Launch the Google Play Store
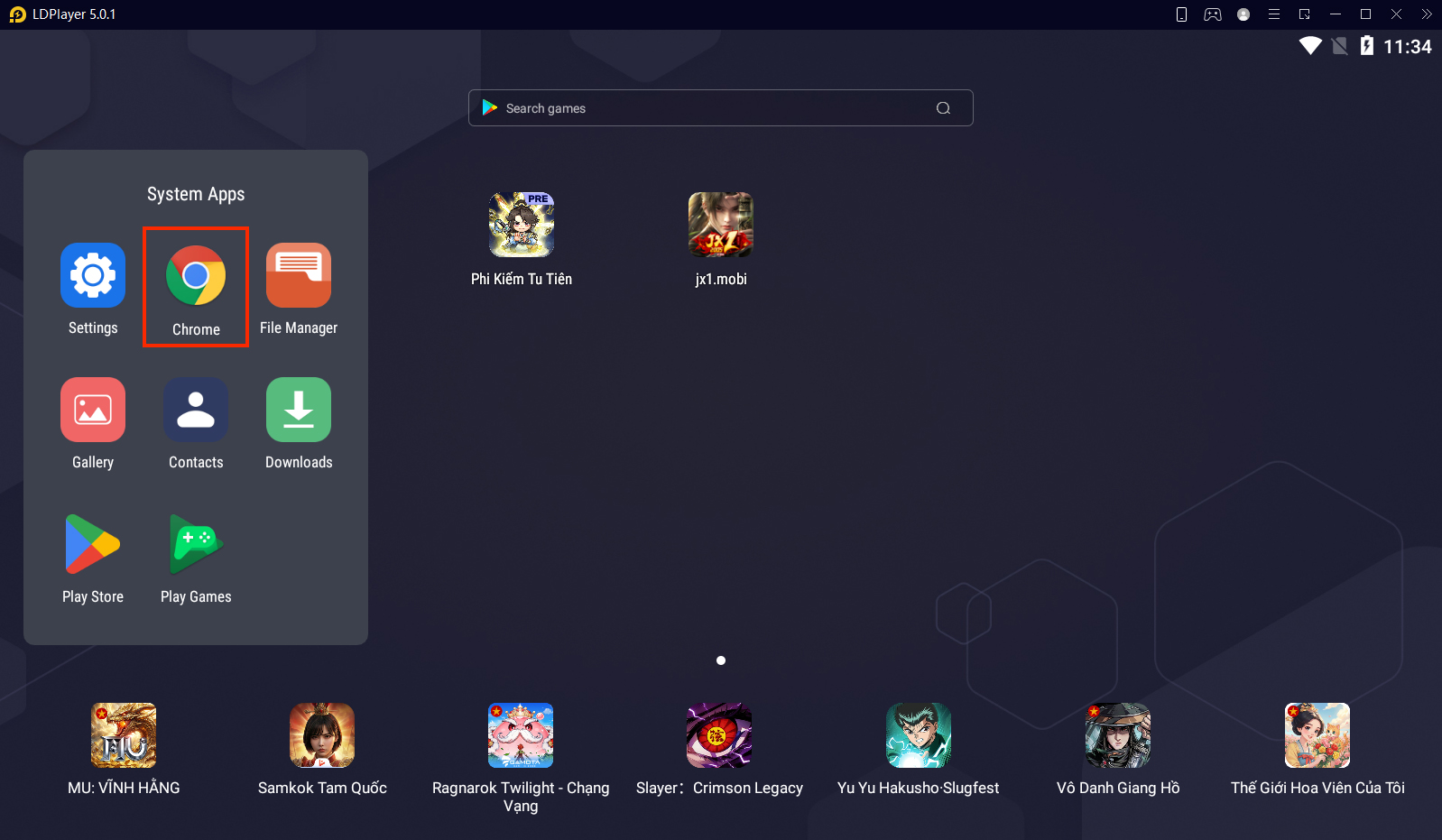 (93, 544)
